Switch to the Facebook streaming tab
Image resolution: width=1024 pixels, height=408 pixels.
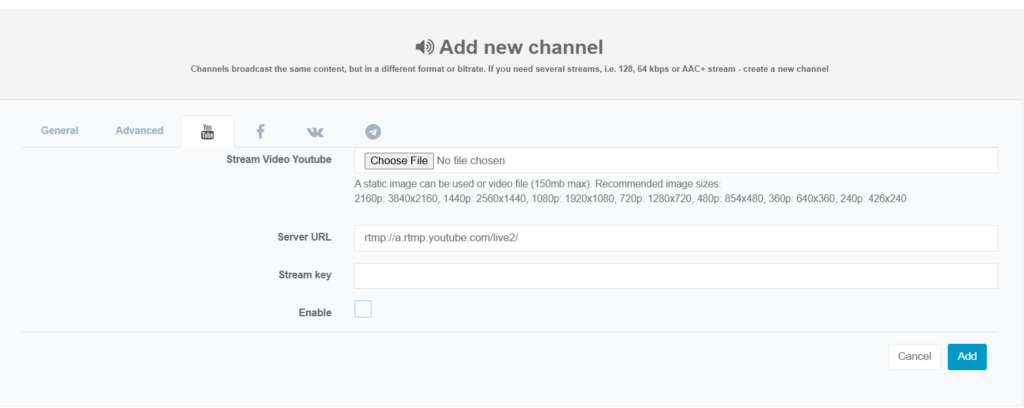click(260, 131)
